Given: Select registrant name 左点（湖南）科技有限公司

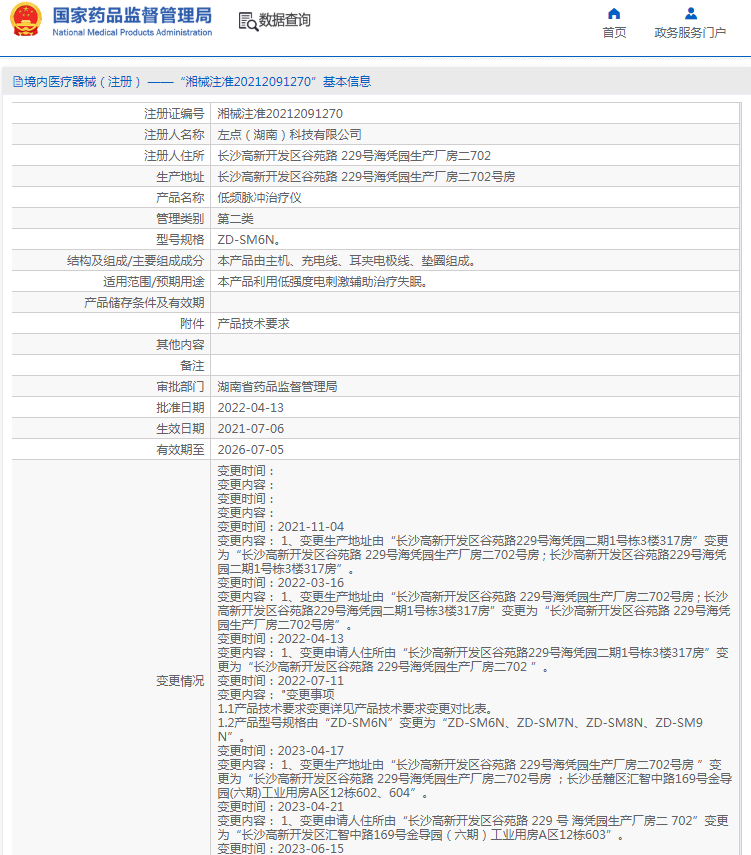Looking at the screenshot, I should (x=289, y=135).
